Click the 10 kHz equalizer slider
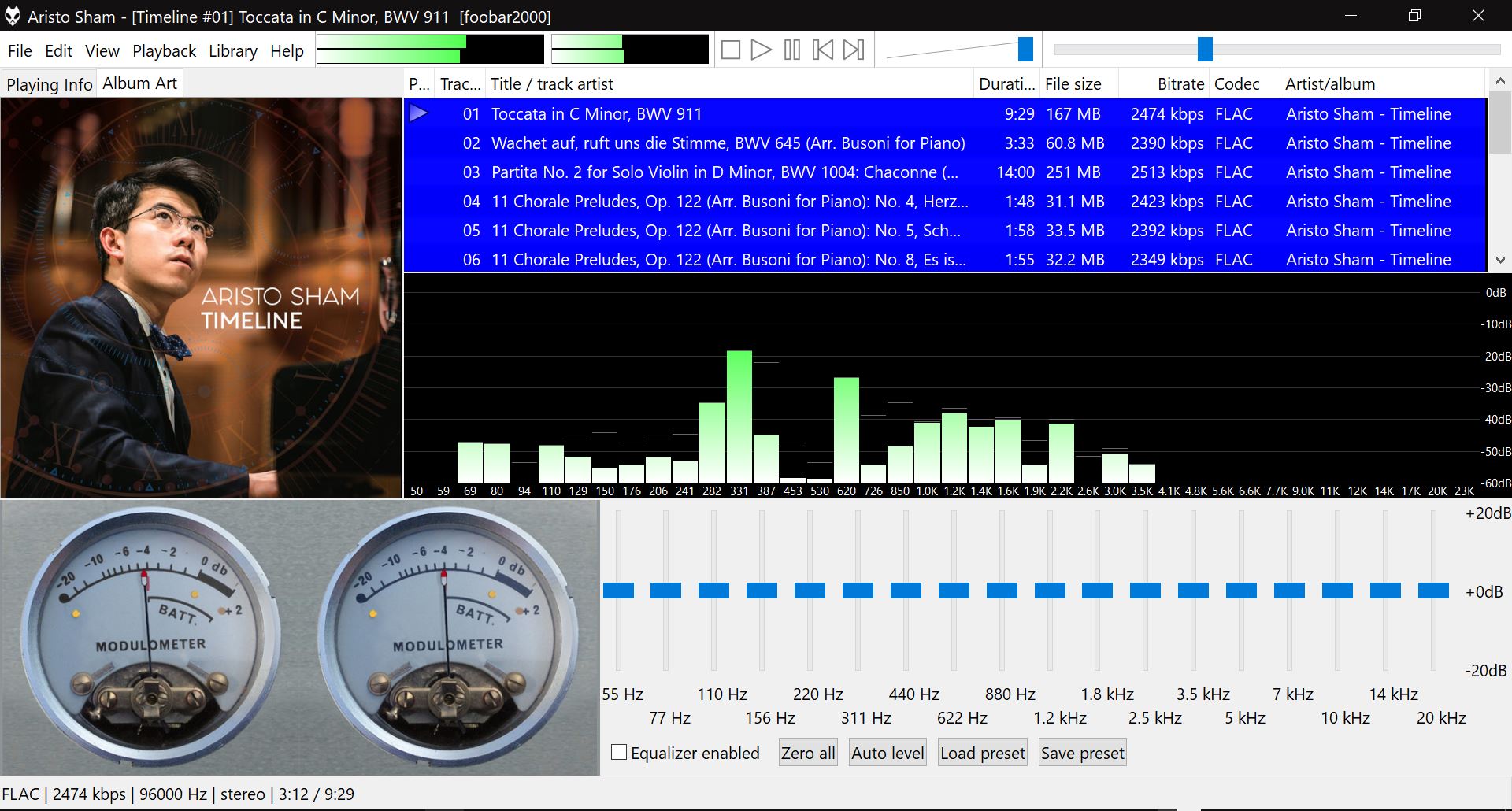Screen dimensions: 1512x811 point(1338,591)
